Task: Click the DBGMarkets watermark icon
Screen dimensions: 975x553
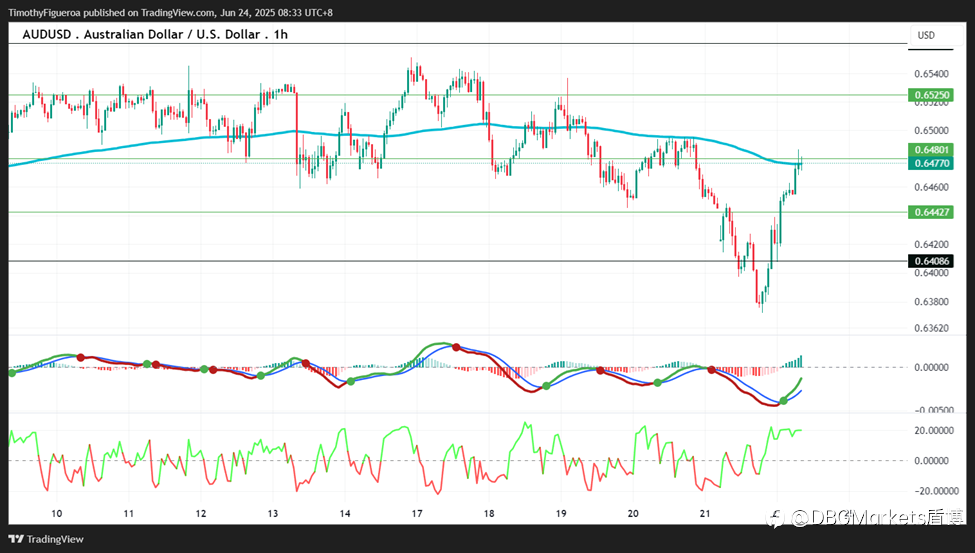Action: [x=777, y=517]
